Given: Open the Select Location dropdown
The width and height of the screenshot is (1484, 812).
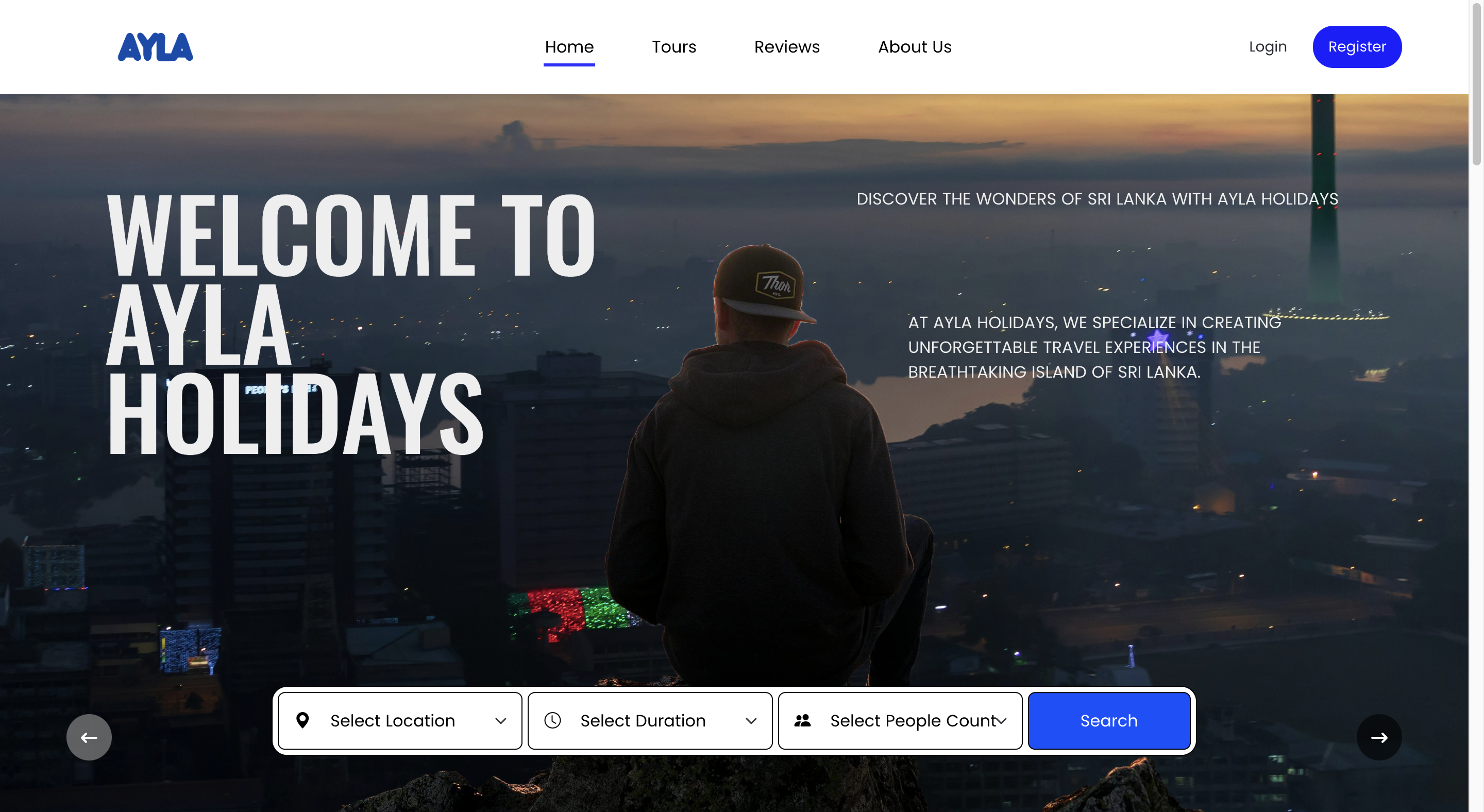Looking at the screenshot, I should coord(400,720).
